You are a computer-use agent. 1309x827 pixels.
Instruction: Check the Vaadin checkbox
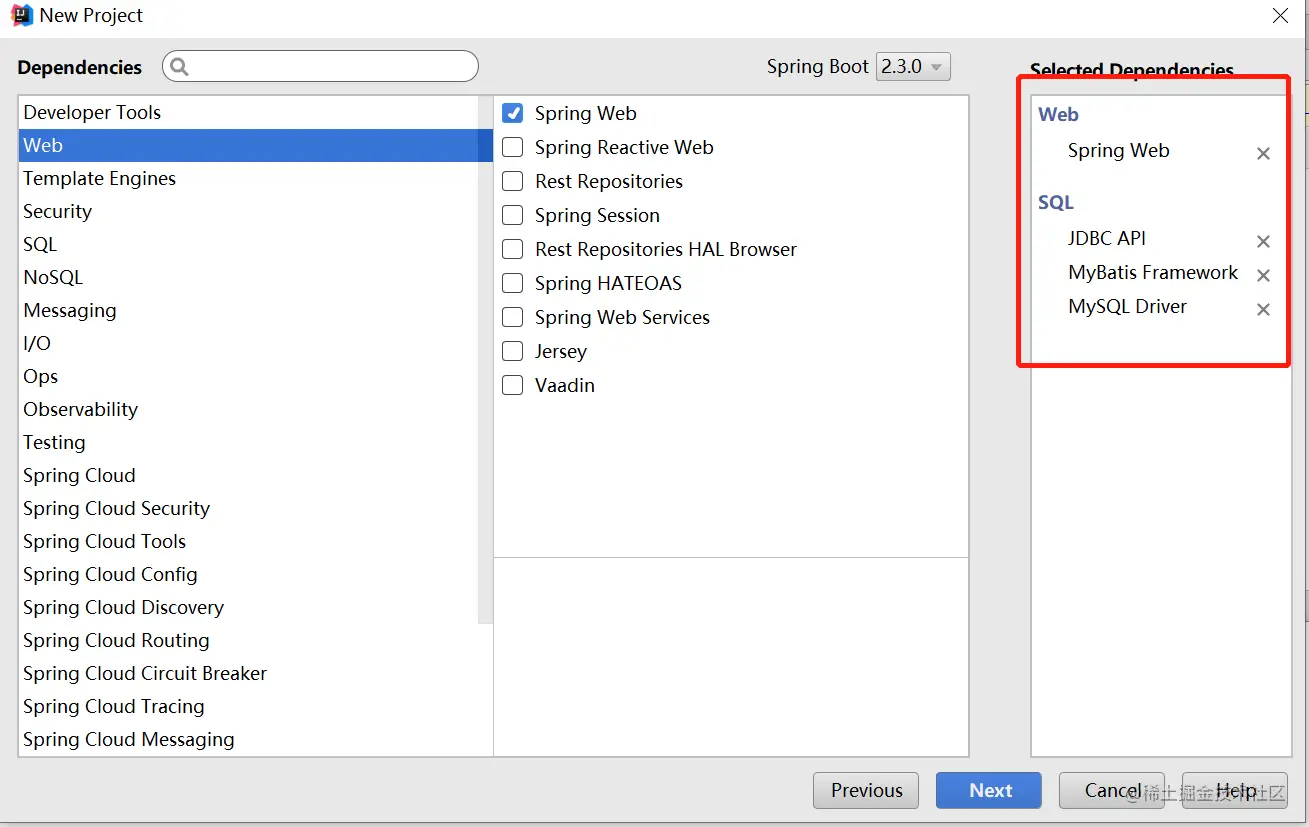coord(512,385)
